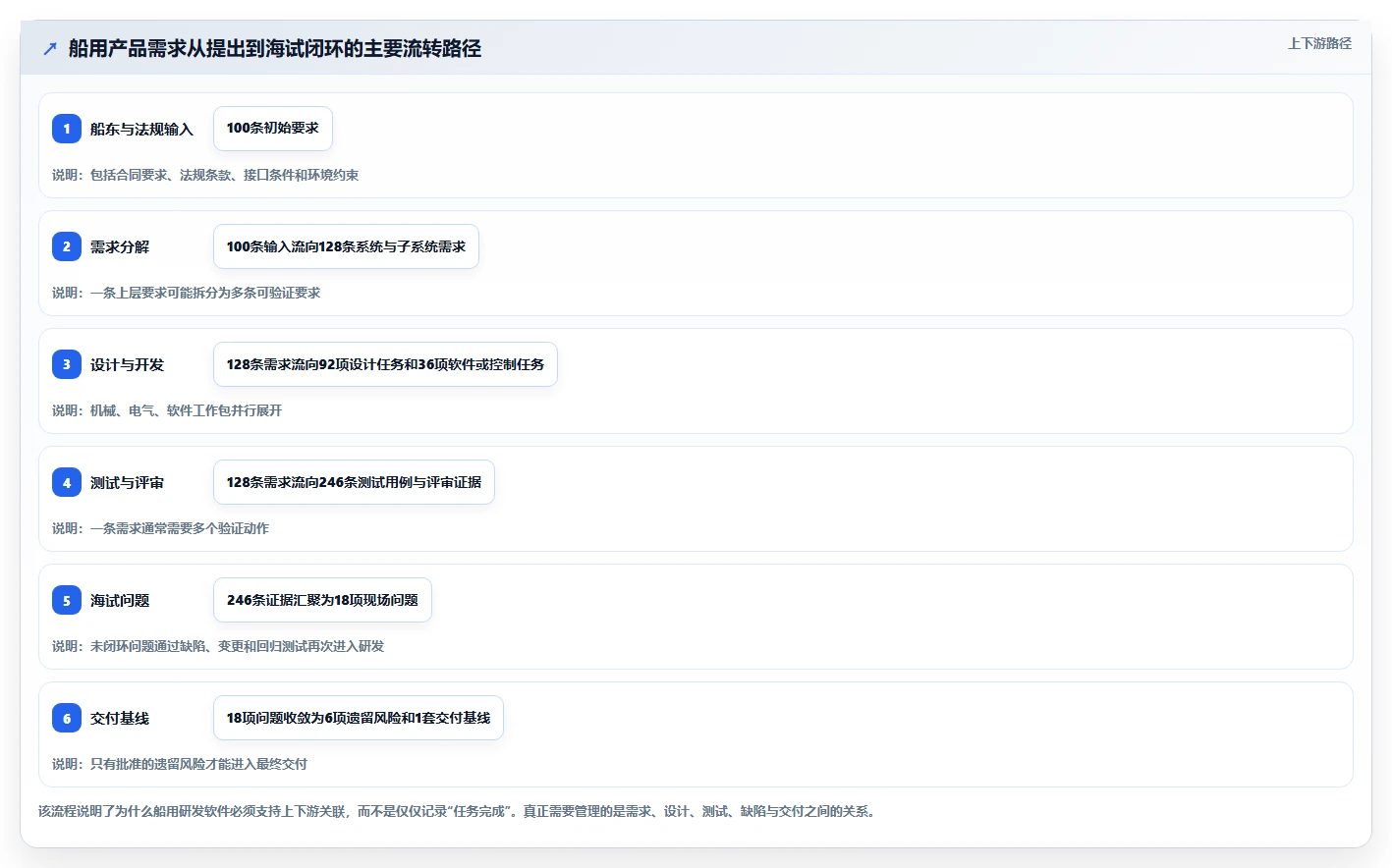
Task: Click the 128条需求流向246条测试用例 chip
Action: 354,482
